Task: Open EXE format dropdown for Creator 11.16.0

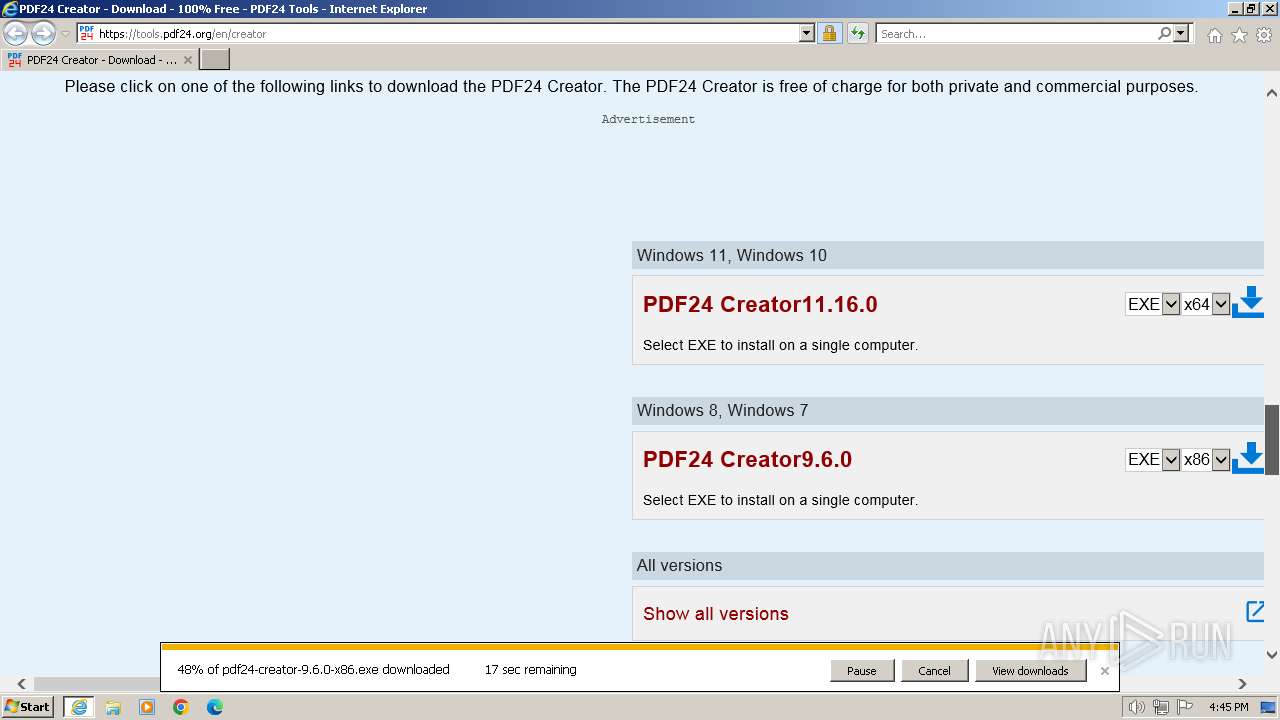Action: (1153, 304)
